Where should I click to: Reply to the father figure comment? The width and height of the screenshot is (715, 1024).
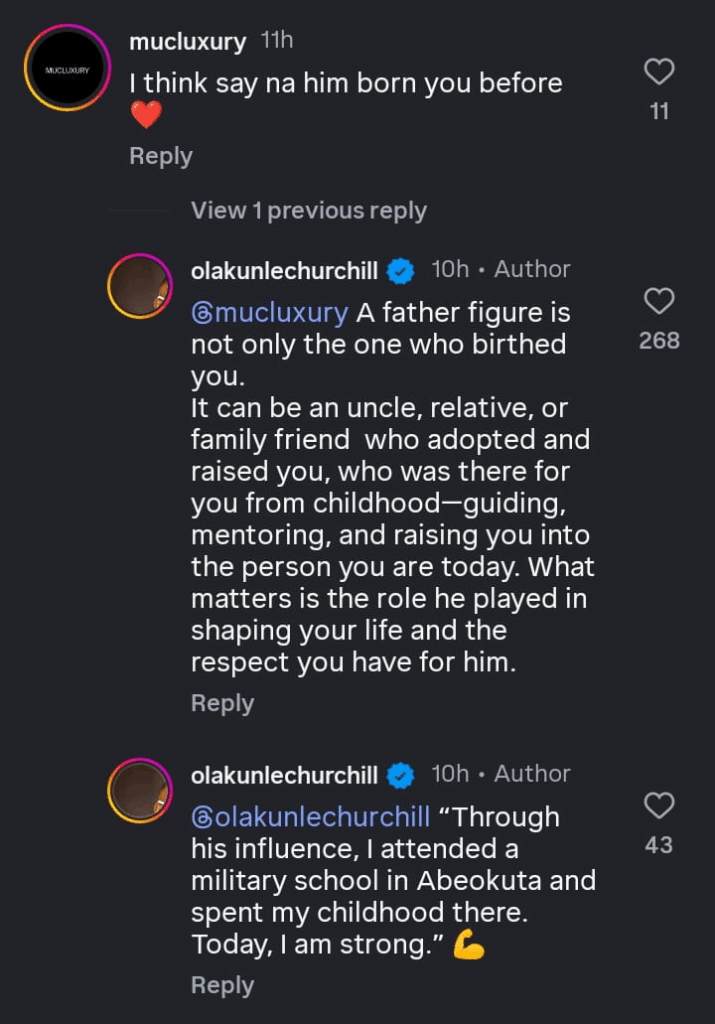pyautogui.click(x=222, y=703)
